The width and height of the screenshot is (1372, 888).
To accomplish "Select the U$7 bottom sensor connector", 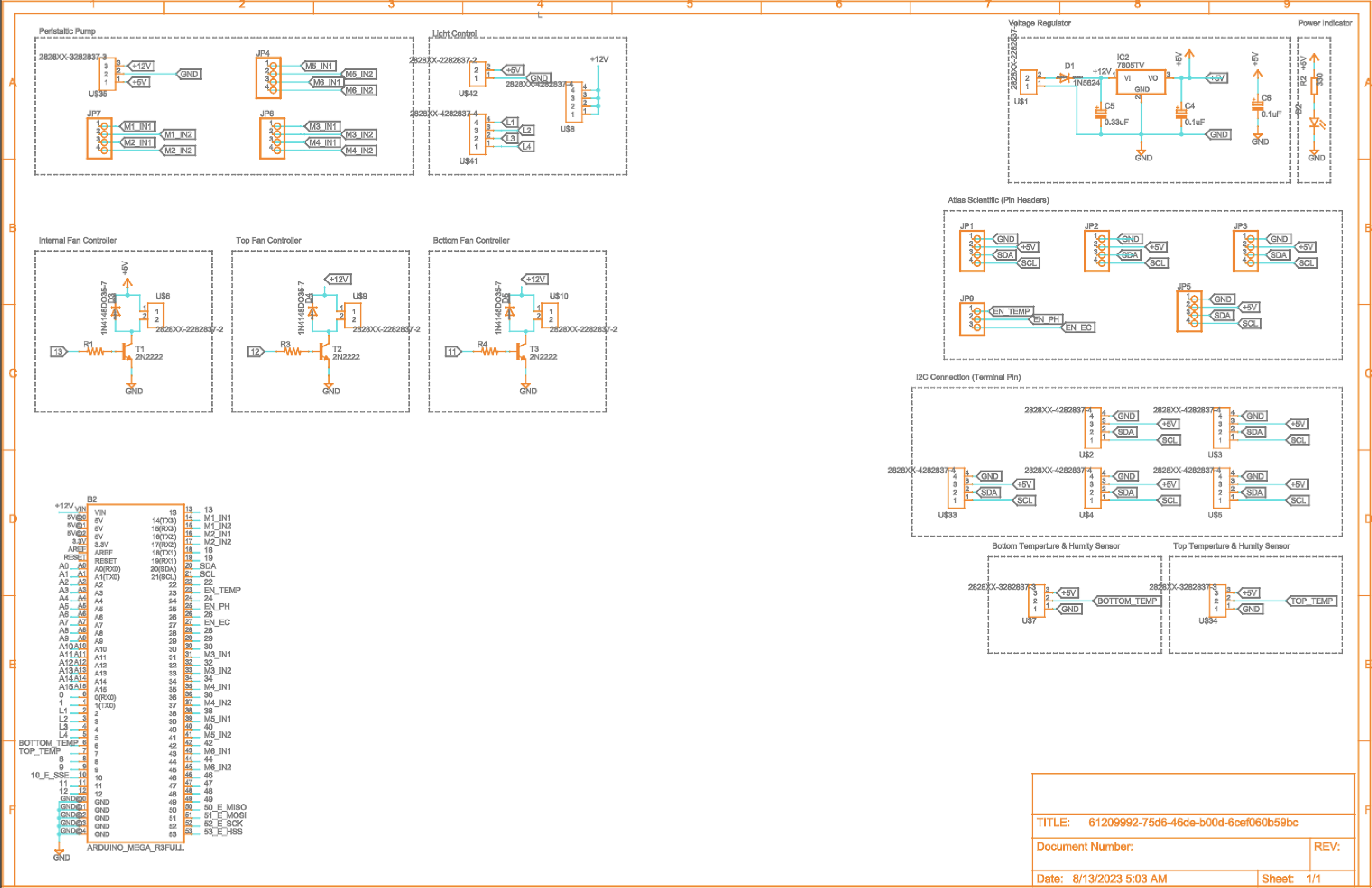I will click(x=1036, y=601).
